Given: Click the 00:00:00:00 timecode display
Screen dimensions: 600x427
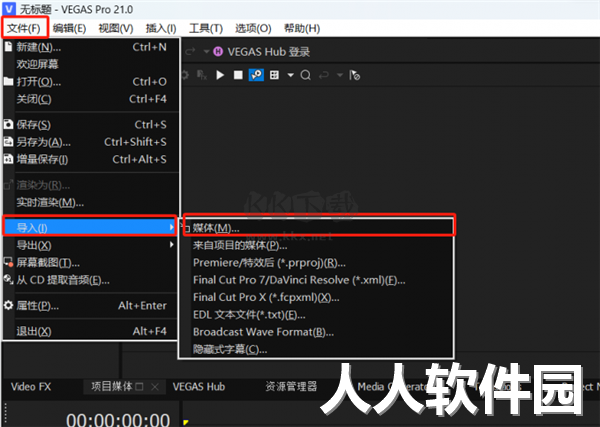Looking at the screenshot, I should pyautogui.click(x=118, y=420).
